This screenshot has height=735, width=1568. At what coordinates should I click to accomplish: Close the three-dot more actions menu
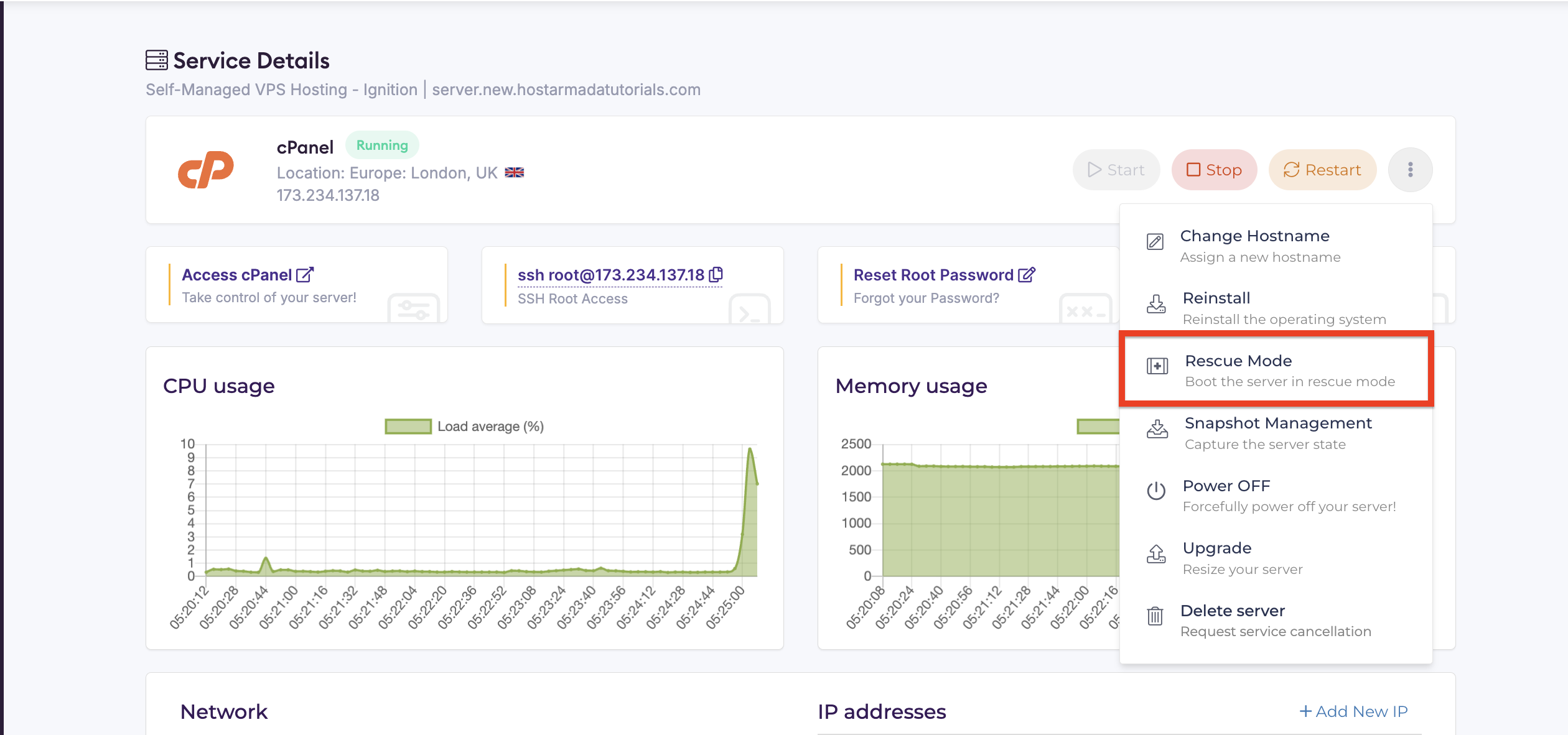tap(1410, 170)
